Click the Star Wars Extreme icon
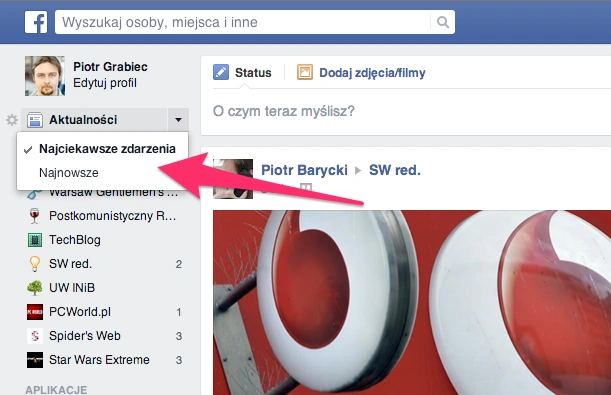 [x=35, y=360]
